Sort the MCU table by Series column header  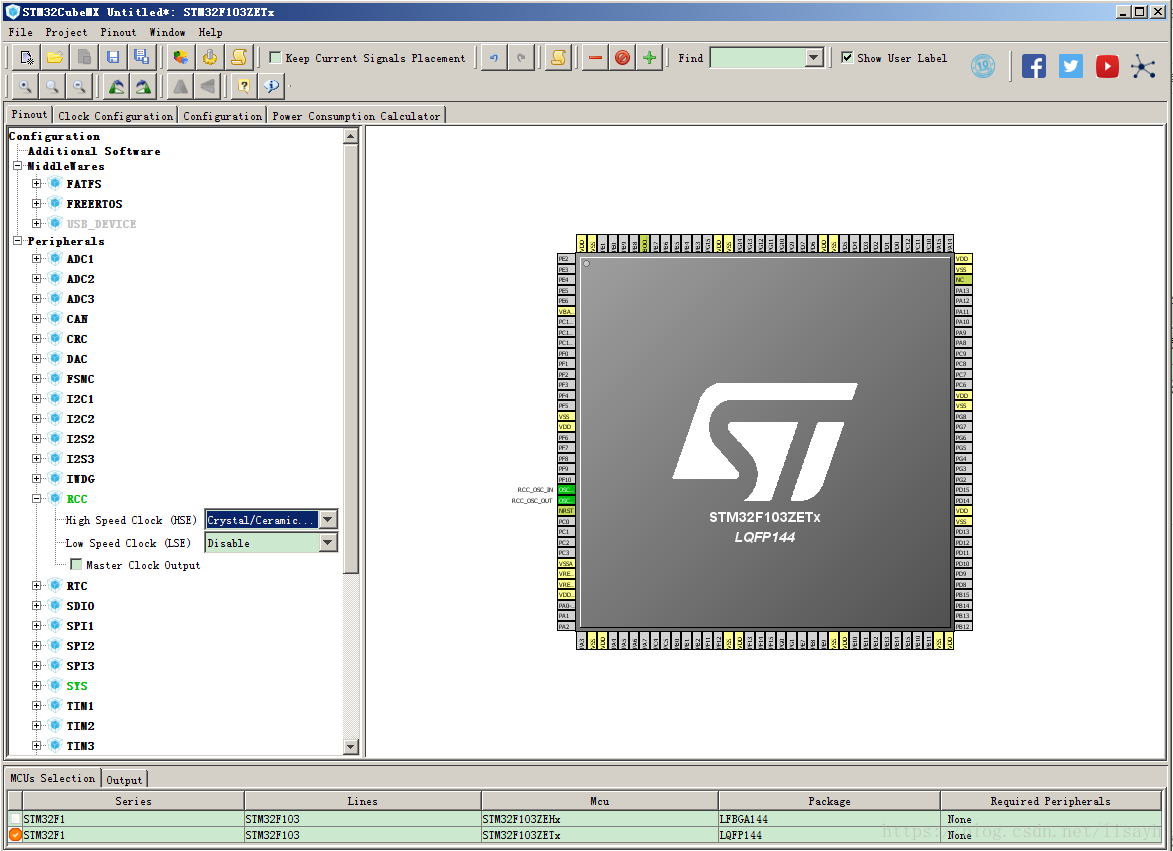coord(133,801)
